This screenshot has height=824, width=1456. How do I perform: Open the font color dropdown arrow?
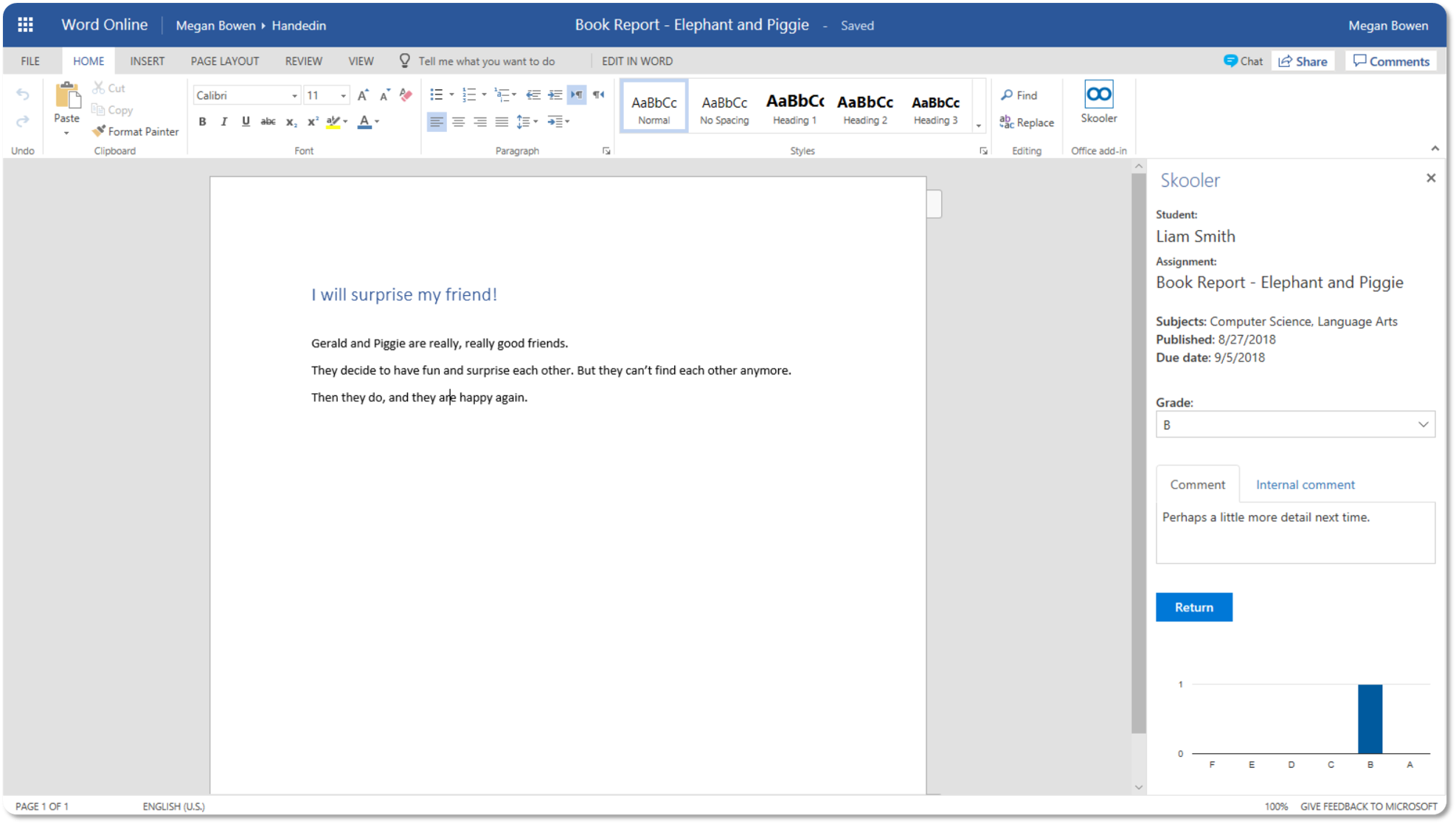(x=377, y=122)
